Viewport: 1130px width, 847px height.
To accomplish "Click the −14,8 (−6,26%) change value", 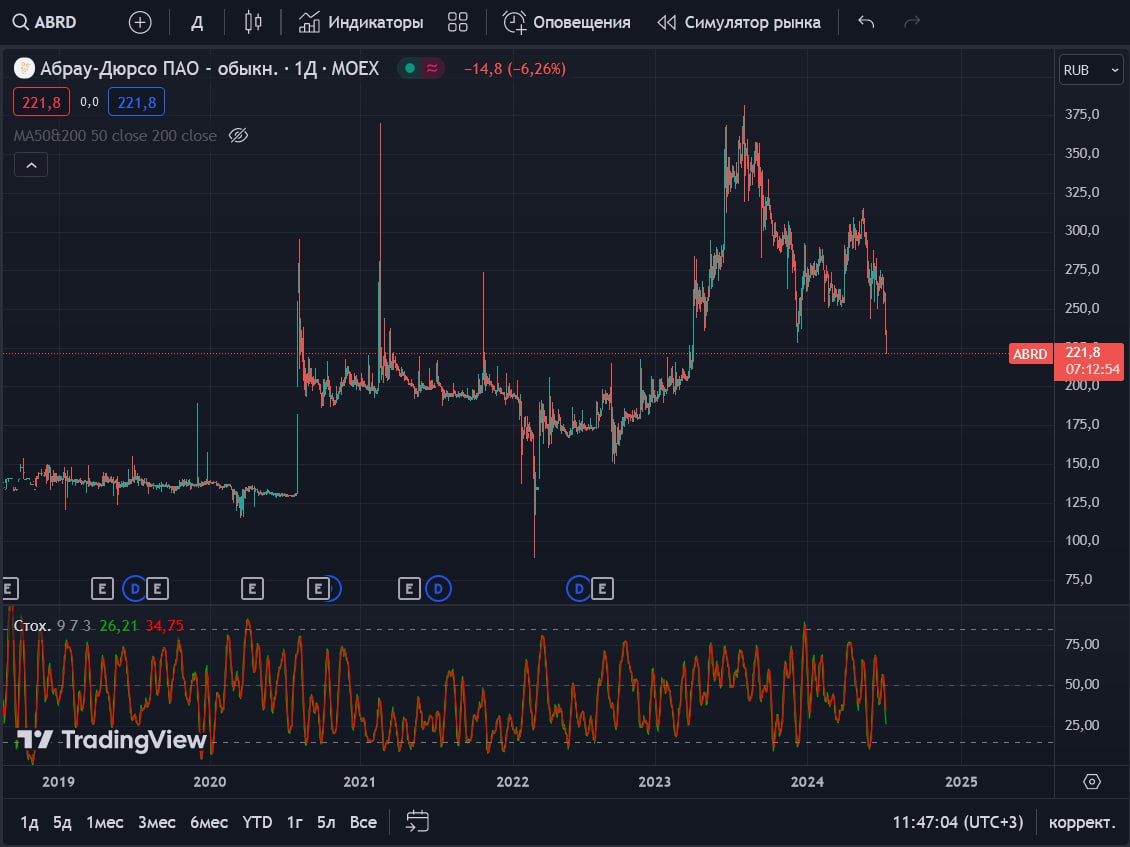I will 515,68.
